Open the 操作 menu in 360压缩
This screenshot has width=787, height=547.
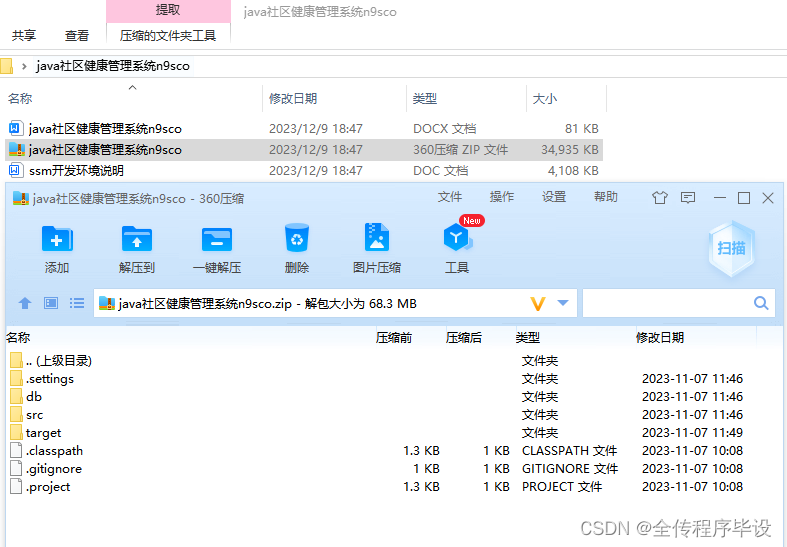tap(502, 197)
